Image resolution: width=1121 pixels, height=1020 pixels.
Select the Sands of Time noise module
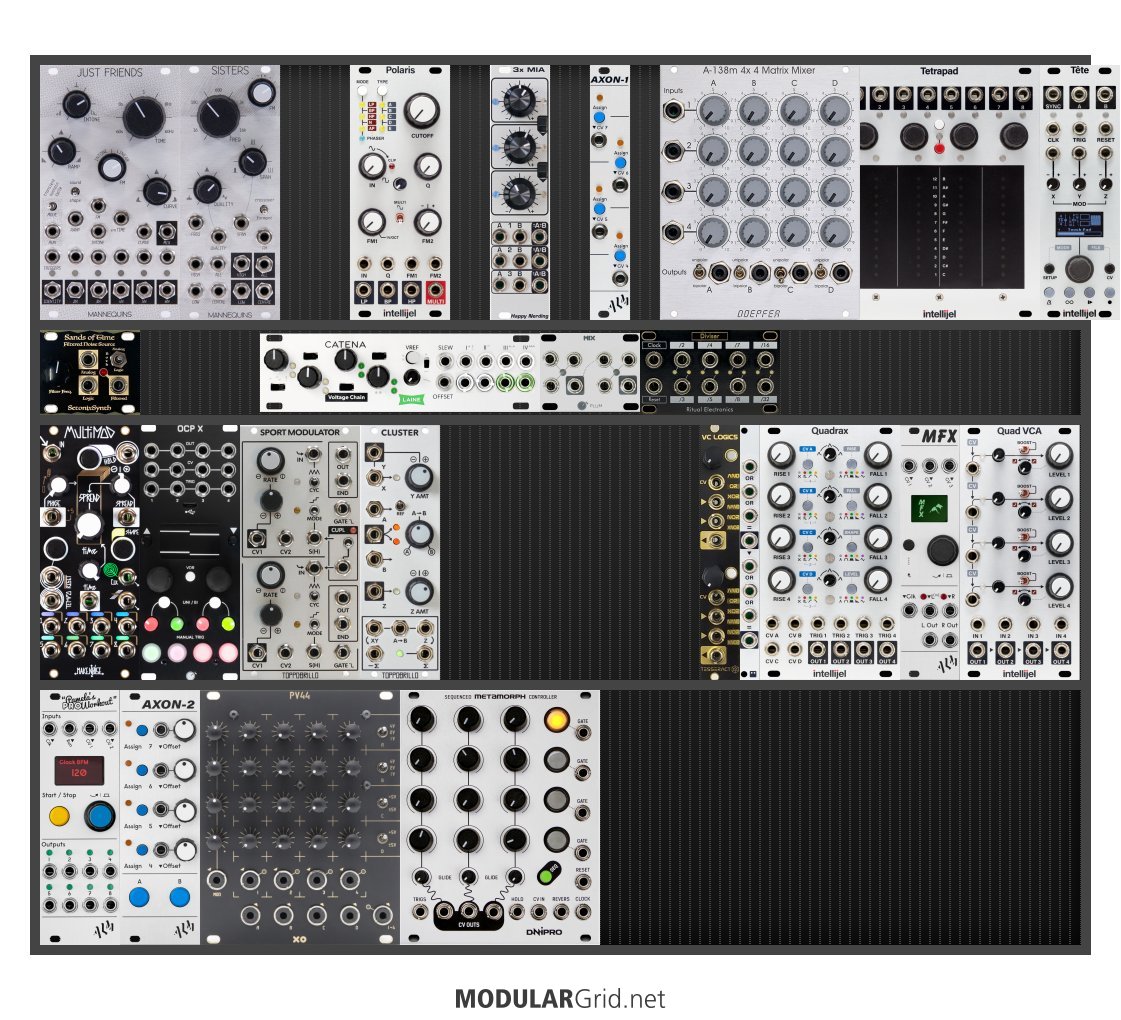(90, 372)
